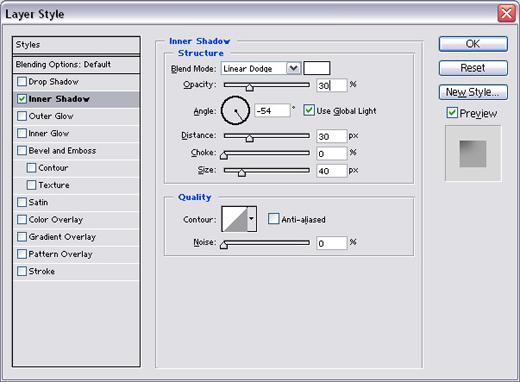The height and width of the screenshot is (382, 520).
Task: Click the Distance value field
Action: coord(332,136)
